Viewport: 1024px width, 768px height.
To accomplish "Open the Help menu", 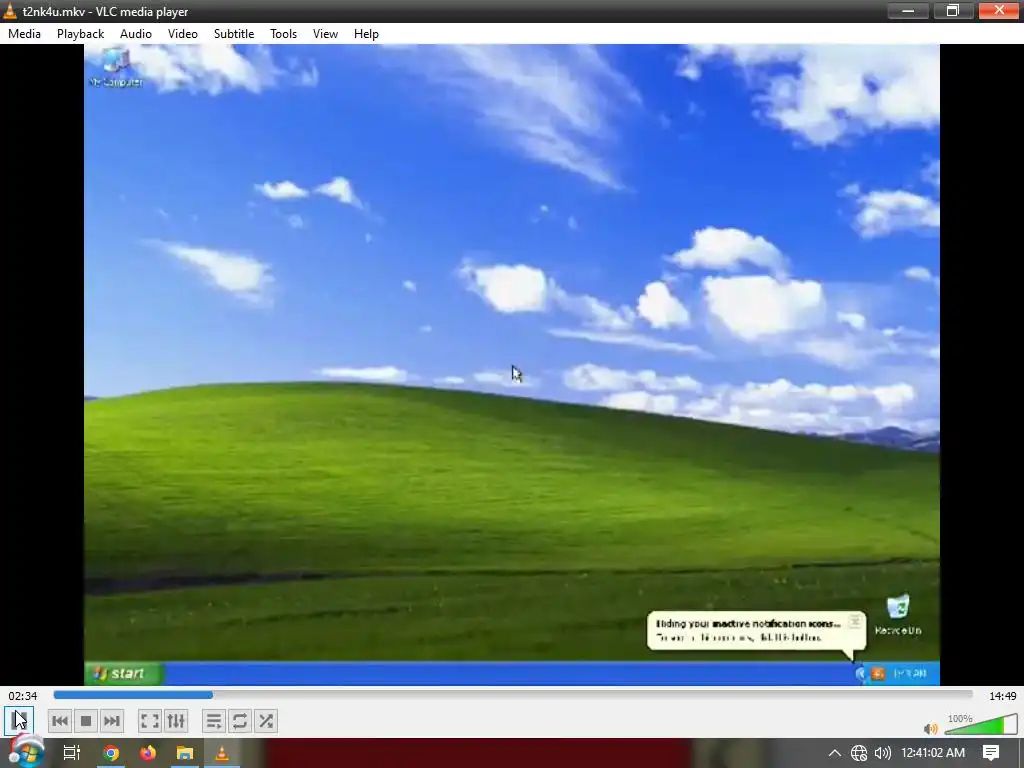I will [366, 34].
